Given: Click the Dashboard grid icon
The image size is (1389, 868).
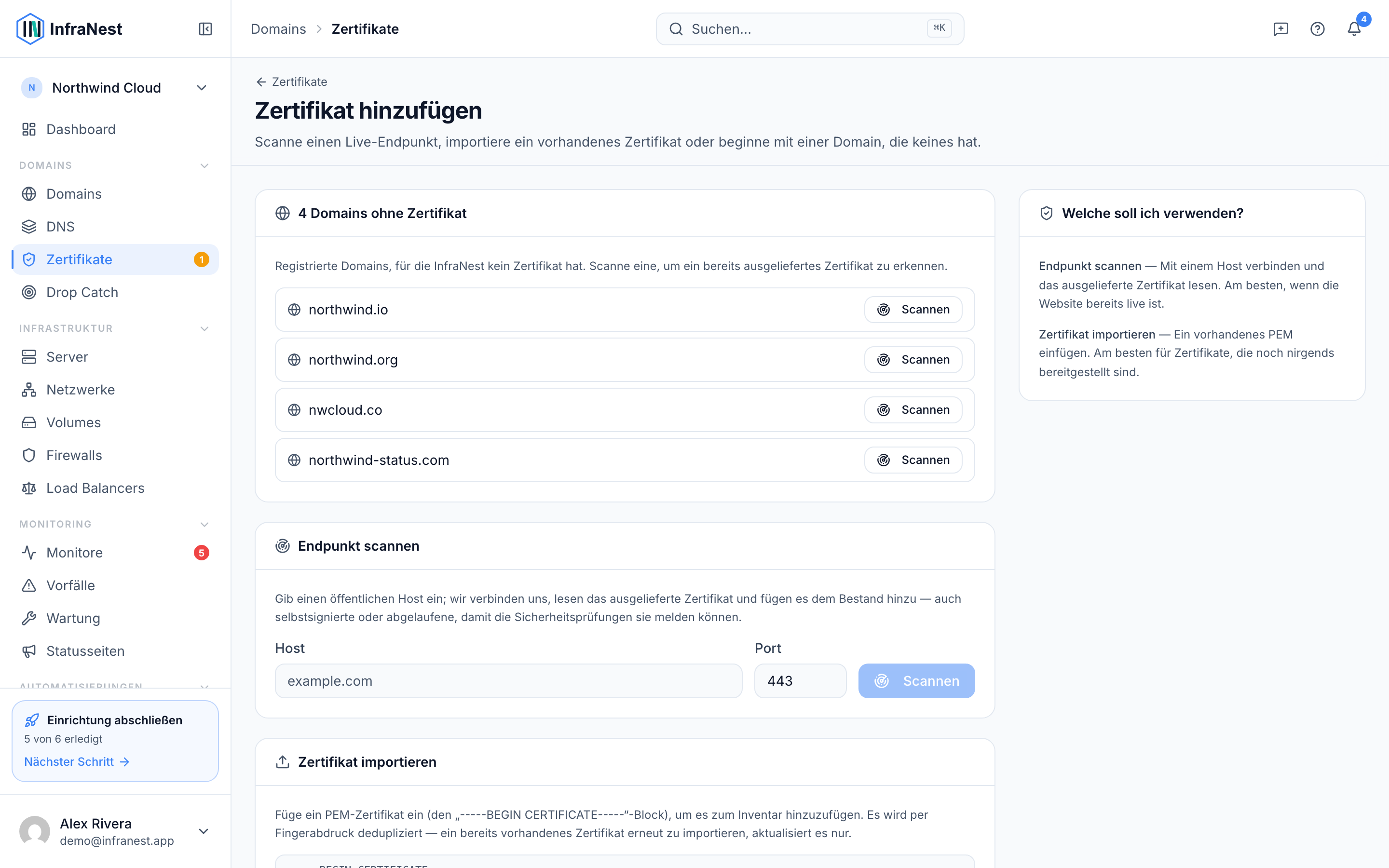Looking at the screenshot, I should (x=29, y=129).
